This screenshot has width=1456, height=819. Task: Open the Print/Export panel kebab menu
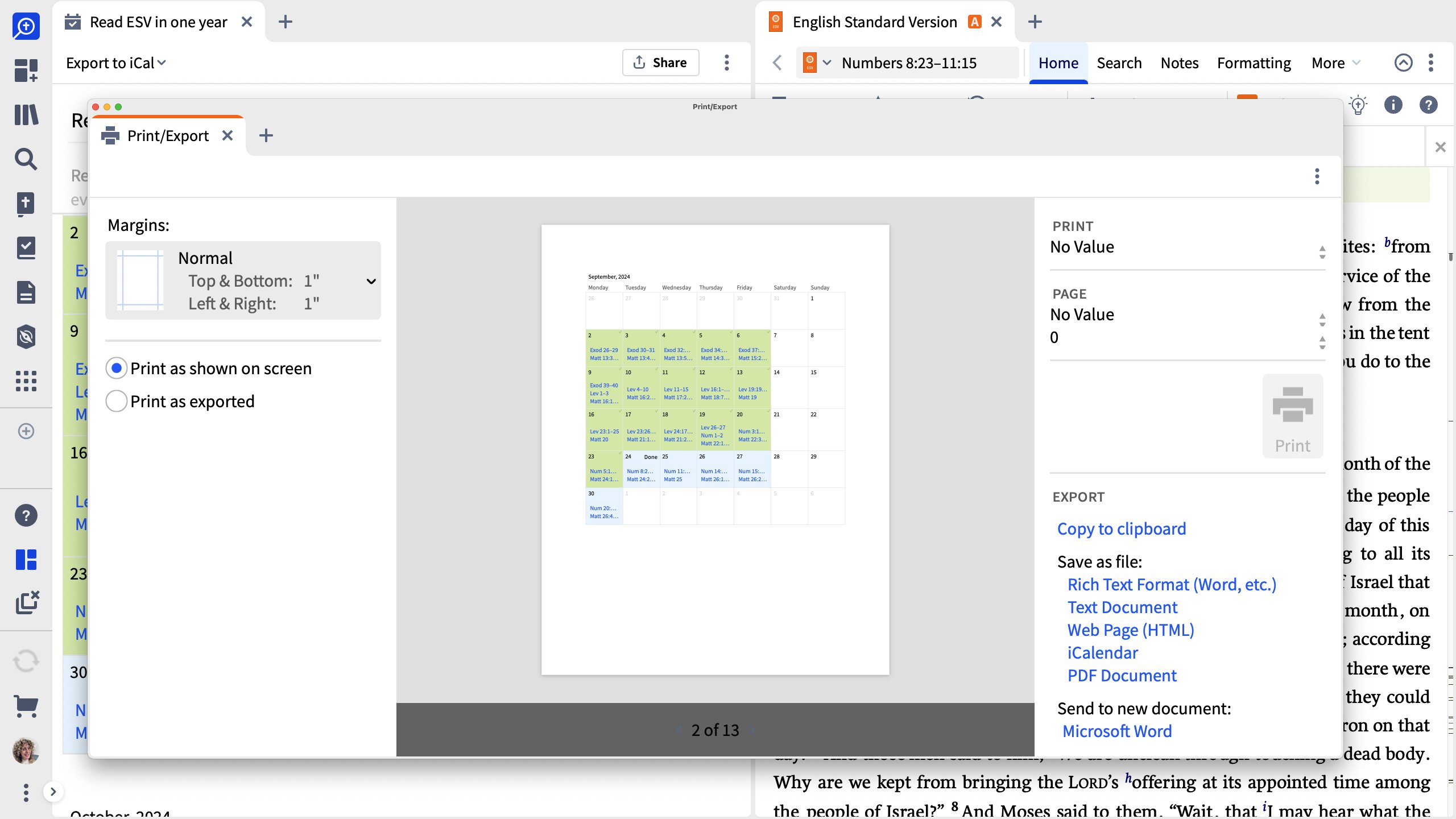pos(1317,176)
